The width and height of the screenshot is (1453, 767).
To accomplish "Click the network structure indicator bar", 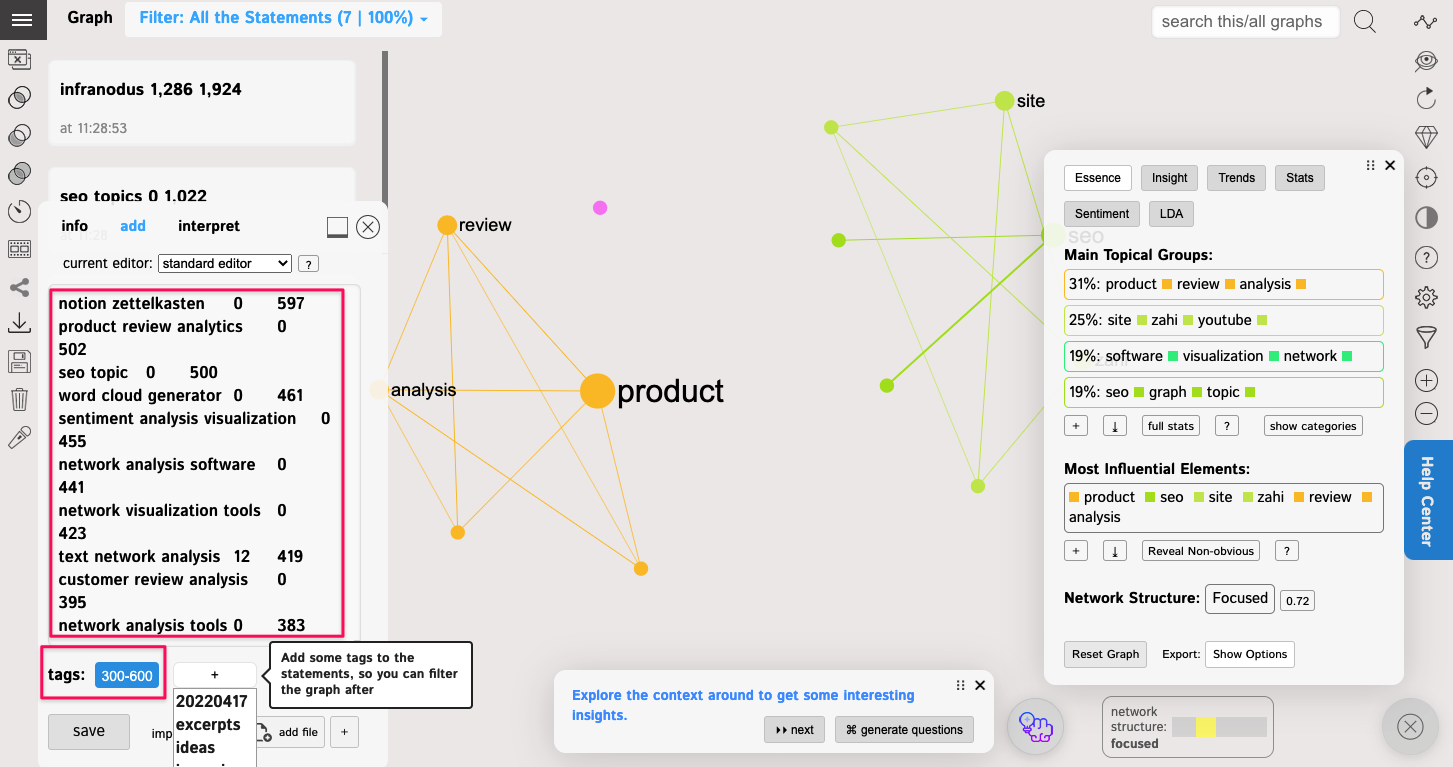I will 1219,727.
